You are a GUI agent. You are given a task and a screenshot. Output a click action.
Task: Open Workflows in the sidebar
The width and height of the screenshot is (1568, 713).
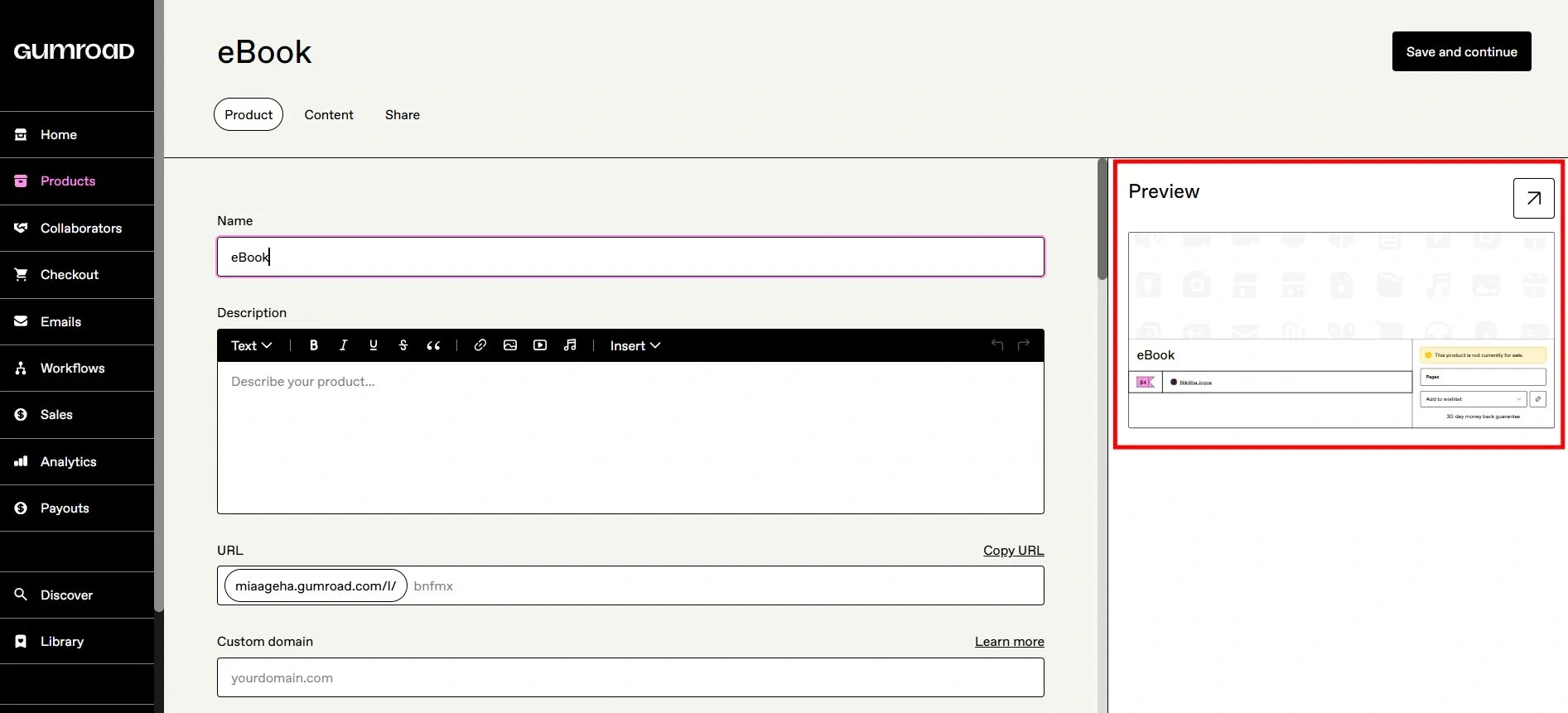77,368
